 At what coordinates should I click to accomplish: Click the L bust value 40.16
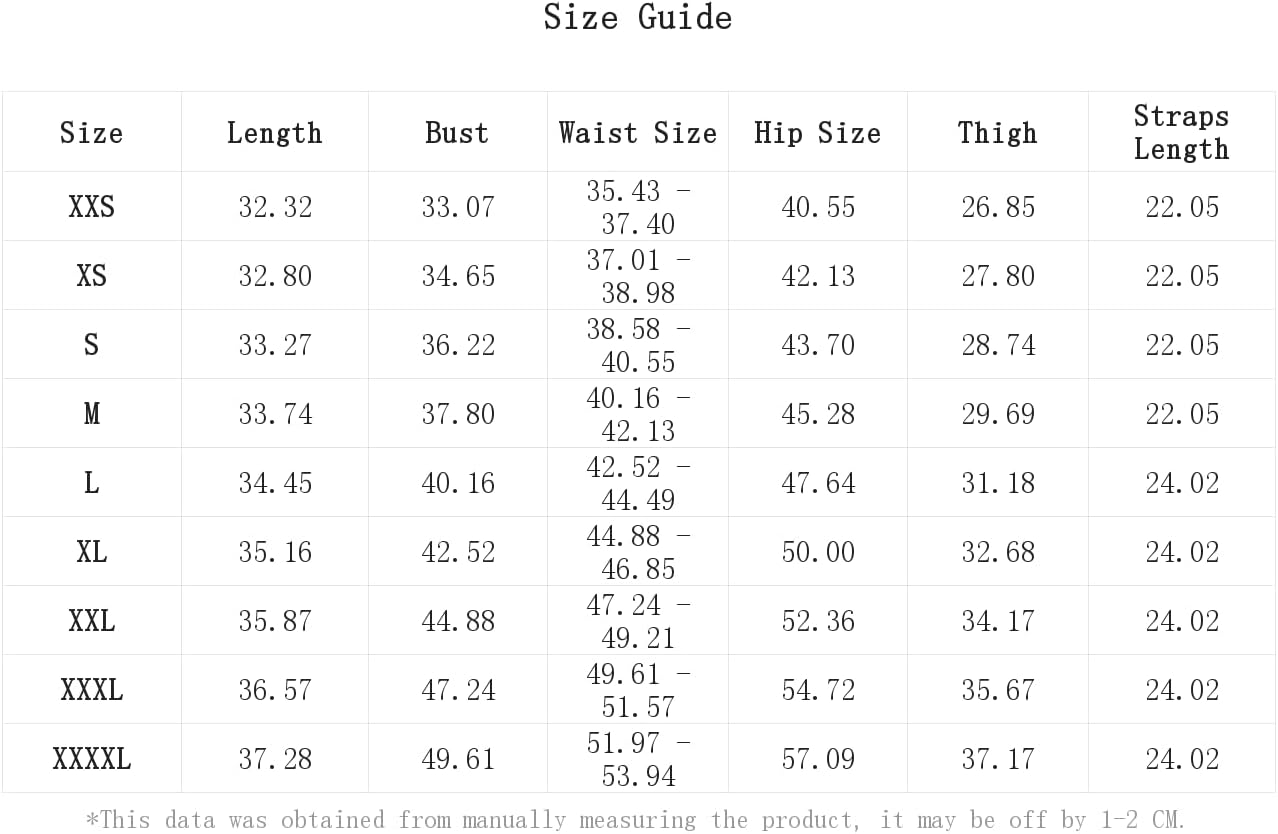tap(457, 483)
